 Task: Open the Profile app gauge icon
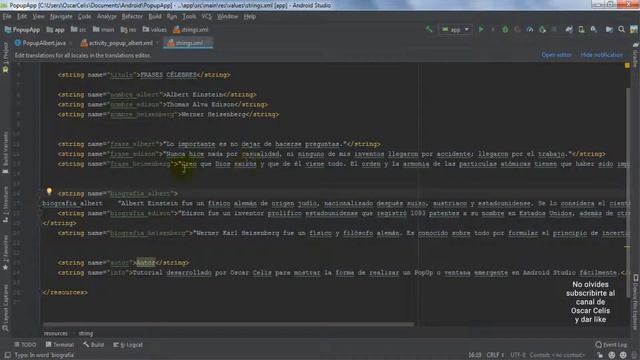(x=530, y=29)
